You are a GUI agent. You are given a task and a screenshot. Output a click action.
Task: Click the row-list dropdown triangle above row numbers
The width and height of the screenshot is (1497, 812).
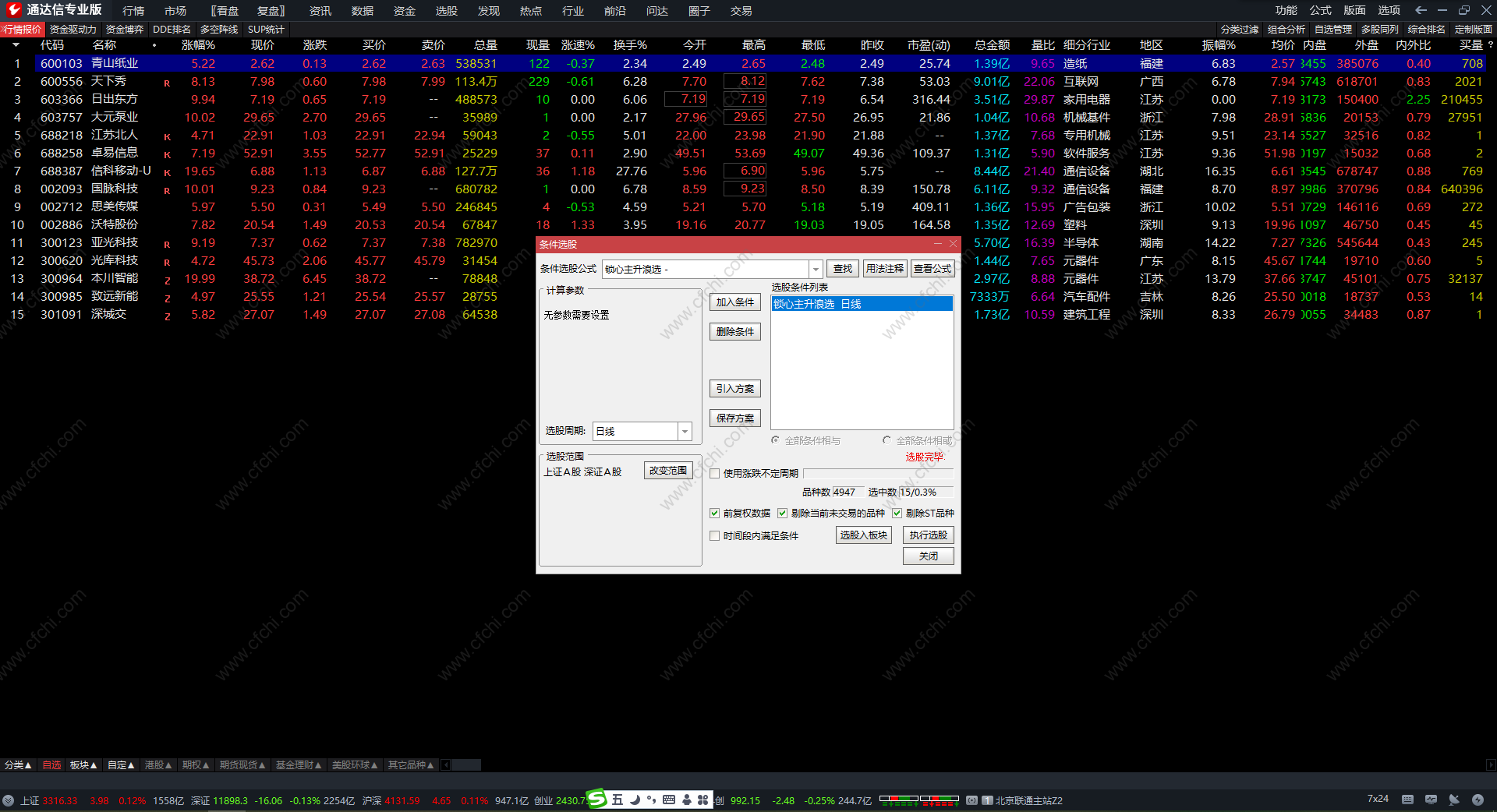[x=16, y=45]
